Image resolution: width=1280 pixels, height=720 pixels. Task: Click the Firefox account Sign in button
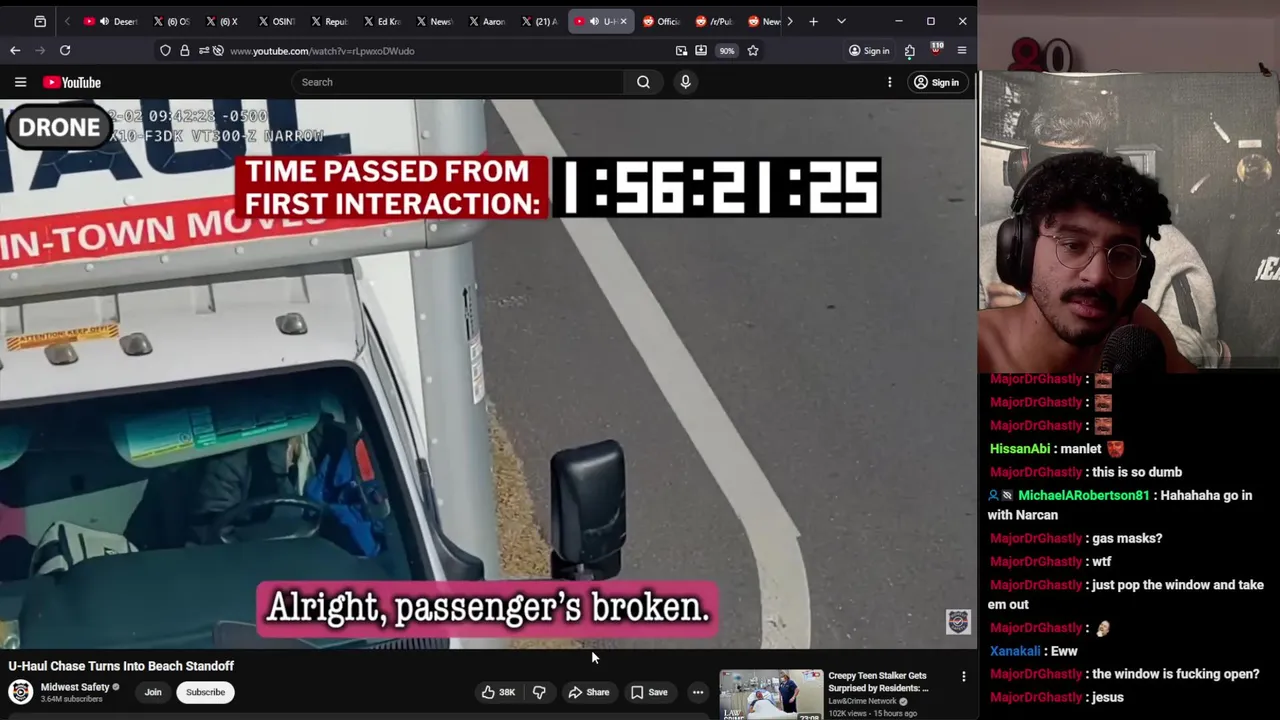[x=868, y=50]
